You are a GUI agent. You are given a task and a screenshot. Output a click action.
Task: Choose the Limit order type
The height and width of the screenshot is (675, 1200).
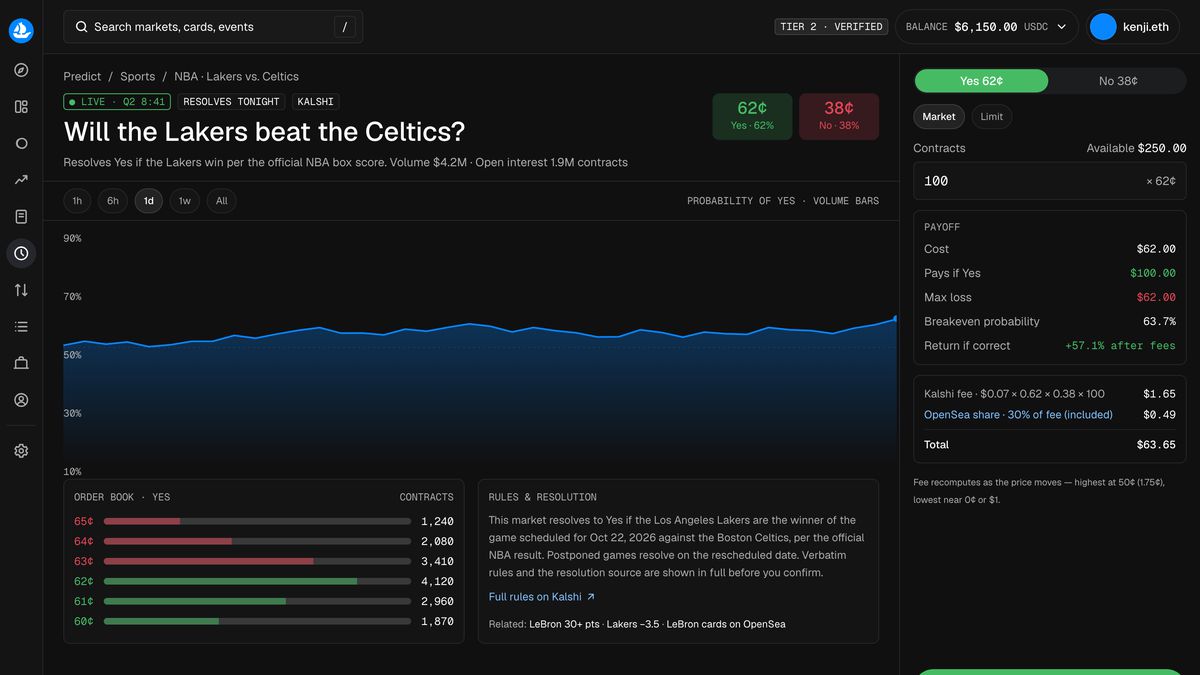pyautogui.click(x=992, y=117)
